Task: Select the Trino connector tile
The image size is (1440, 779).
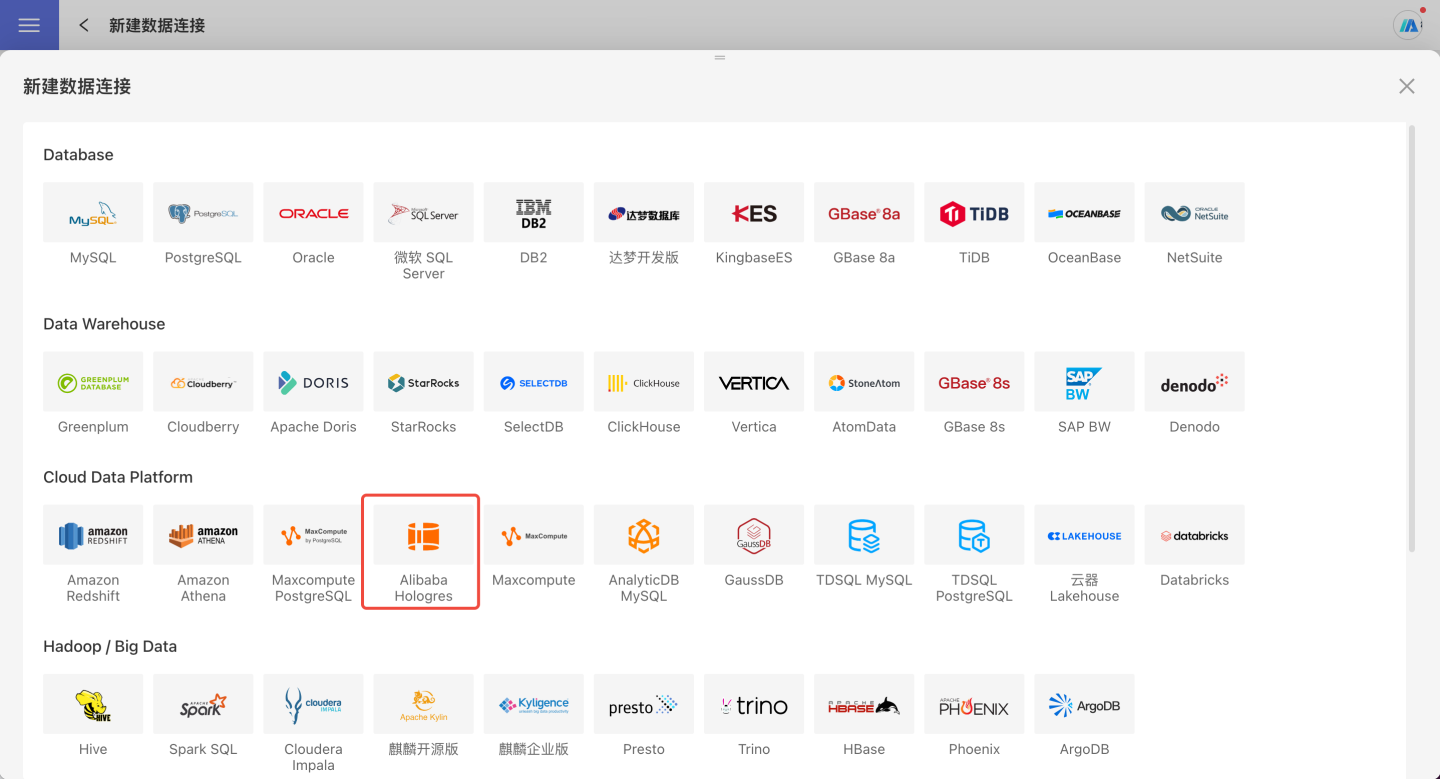Action: coord(754,706)
